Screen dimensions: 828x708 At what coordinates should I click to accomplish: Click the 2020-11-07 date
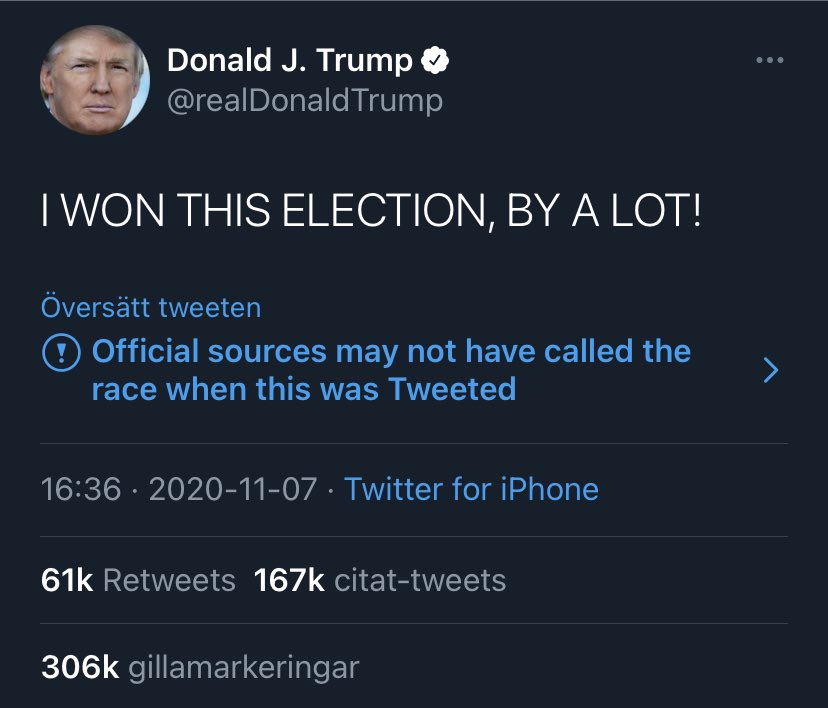(x=233, y=489)
